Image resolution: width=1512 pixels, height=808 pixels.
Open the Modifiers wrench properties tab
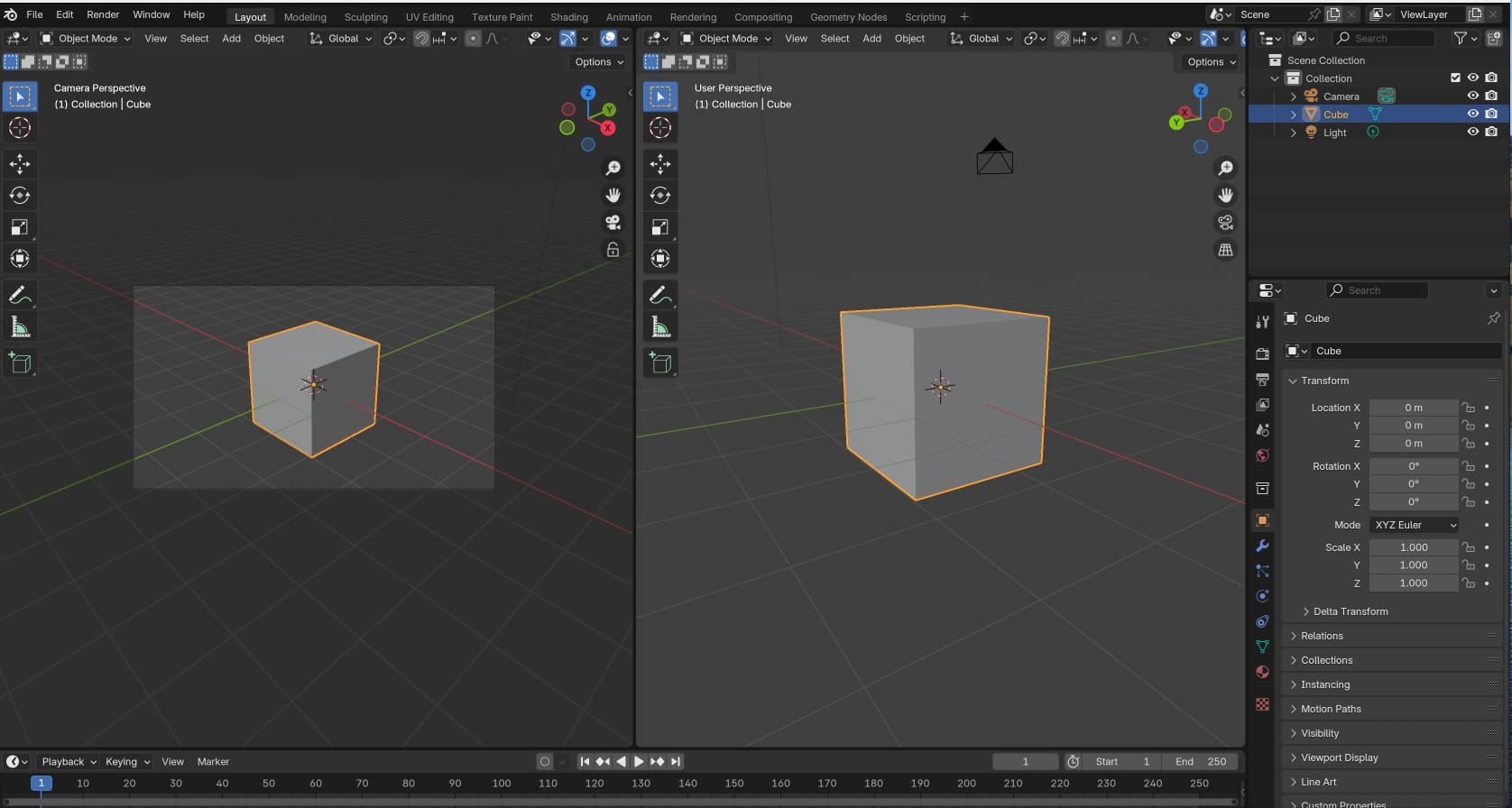coord(1262,546)
